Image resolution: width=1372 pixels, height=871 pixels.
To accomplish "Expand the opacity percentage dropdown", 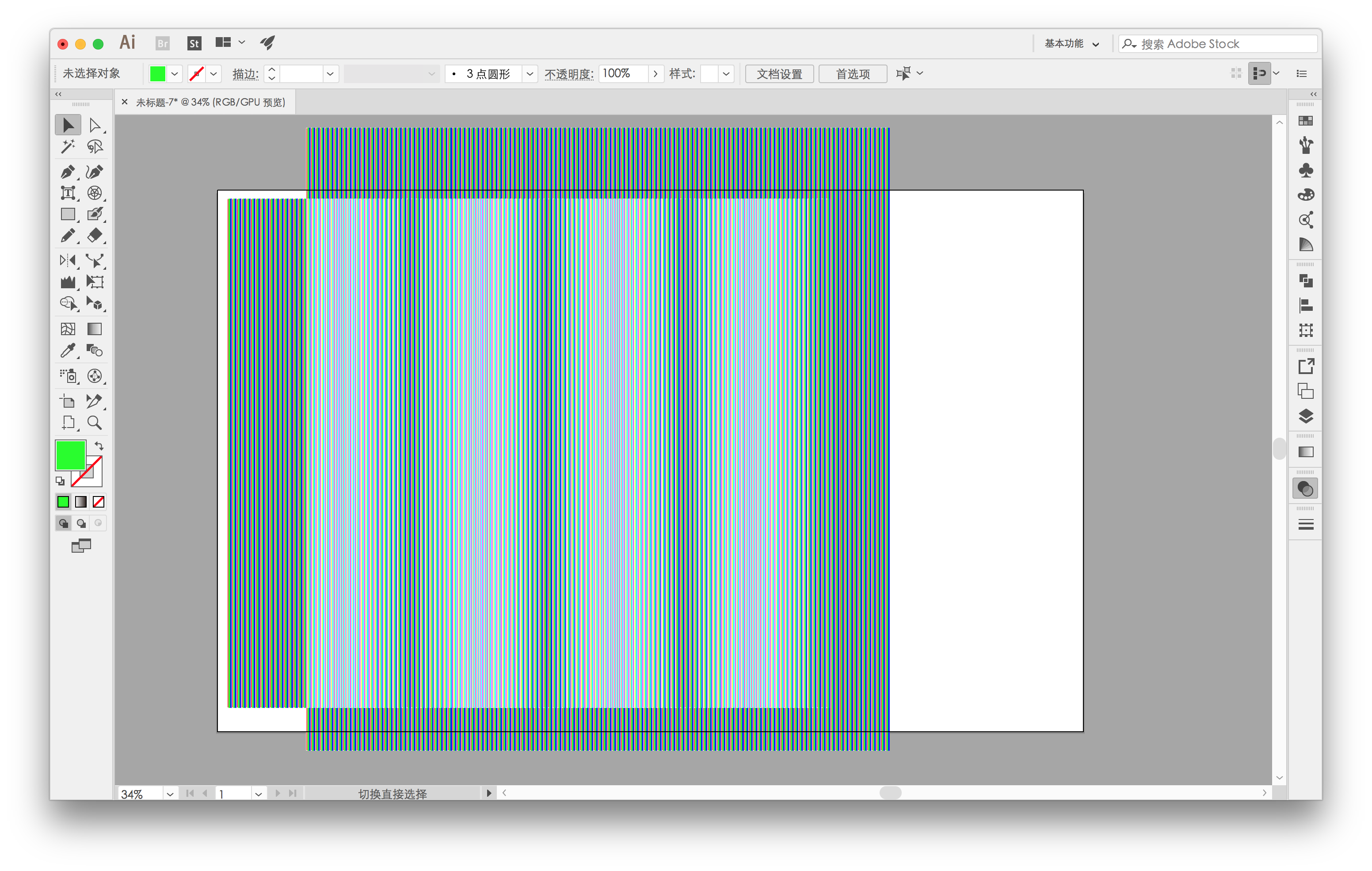I will click(656, 73).
